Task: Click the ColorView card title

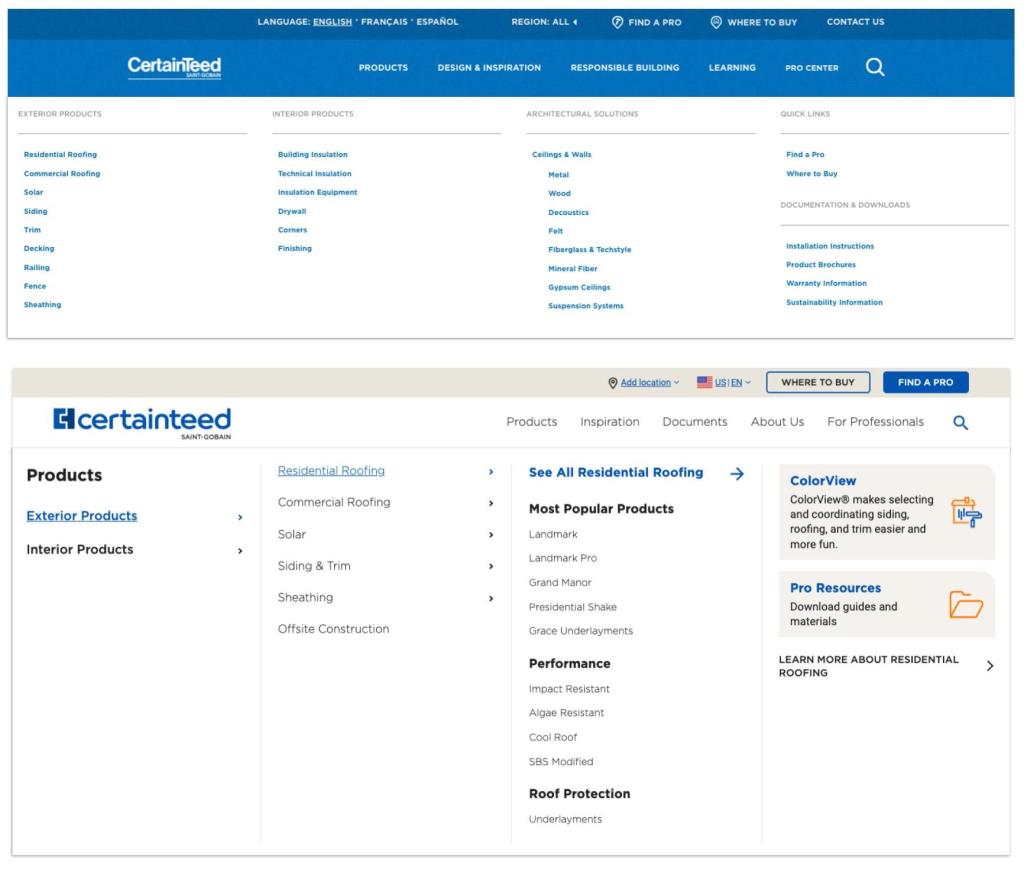Action: coord(822,481)
